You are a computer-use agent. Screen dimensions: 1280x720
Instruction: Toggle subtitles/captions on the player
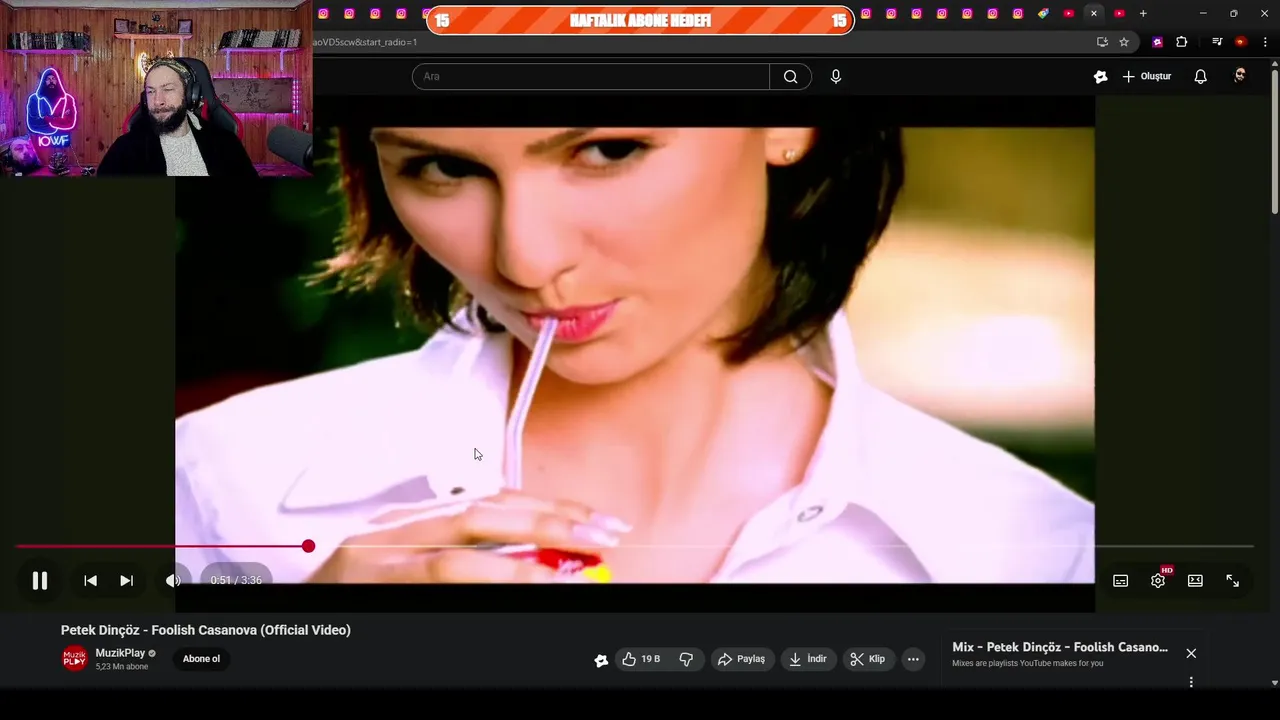[1121, 581]
